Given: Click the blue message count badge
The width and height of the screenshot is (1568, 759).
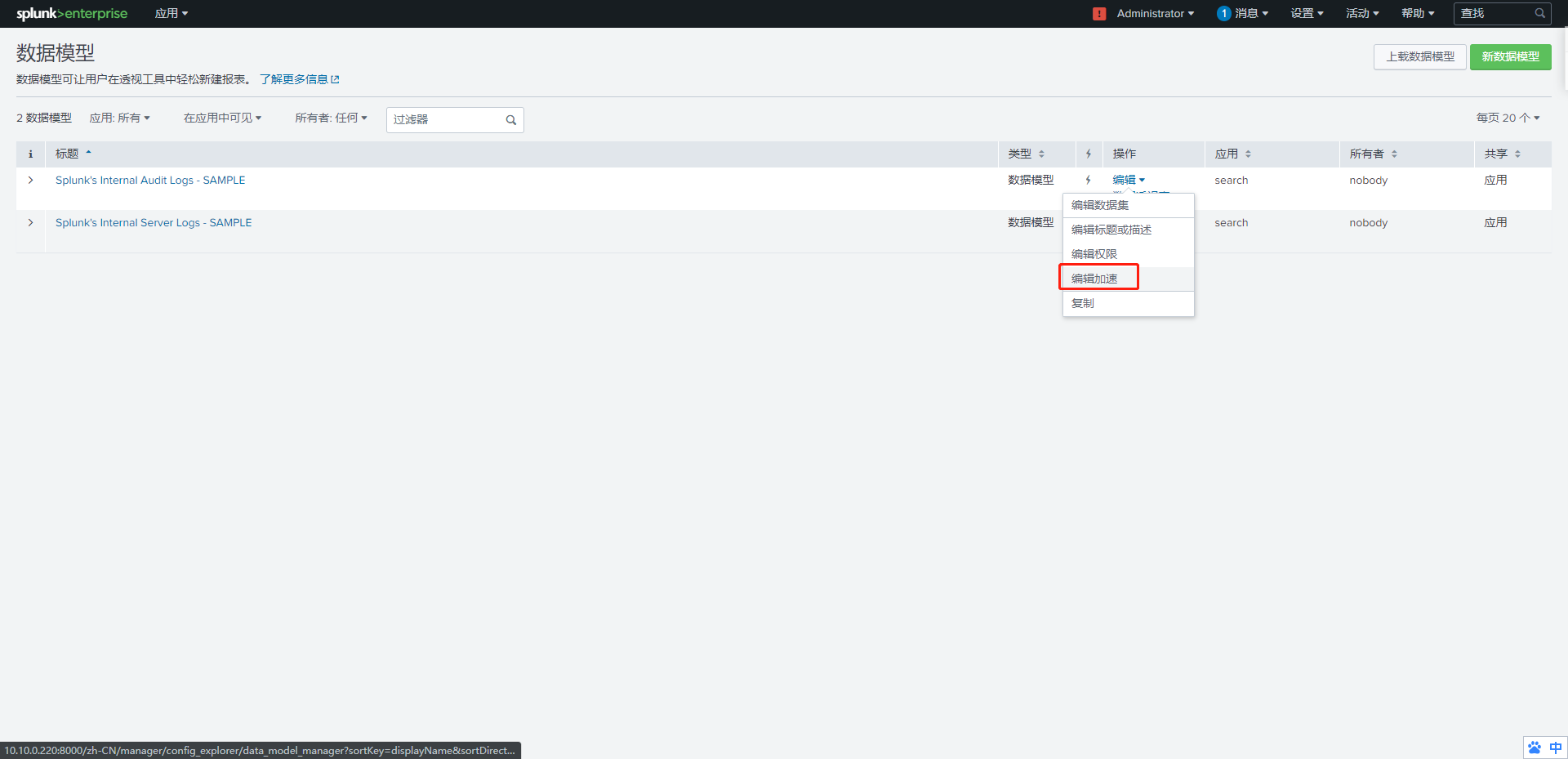Looking at the screenshot, I should (1223, 14).
